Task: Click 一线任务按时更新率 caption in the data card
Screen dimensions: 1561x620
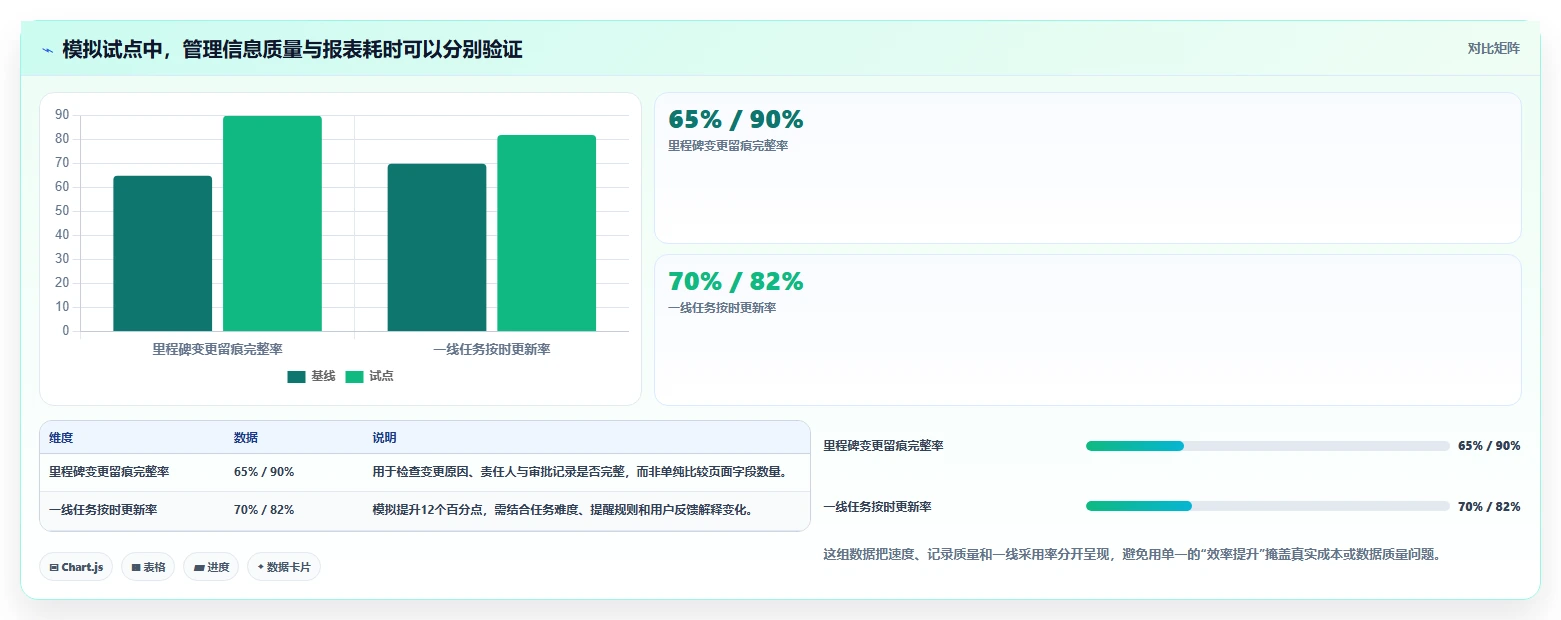Action: [x=722, y=308]
